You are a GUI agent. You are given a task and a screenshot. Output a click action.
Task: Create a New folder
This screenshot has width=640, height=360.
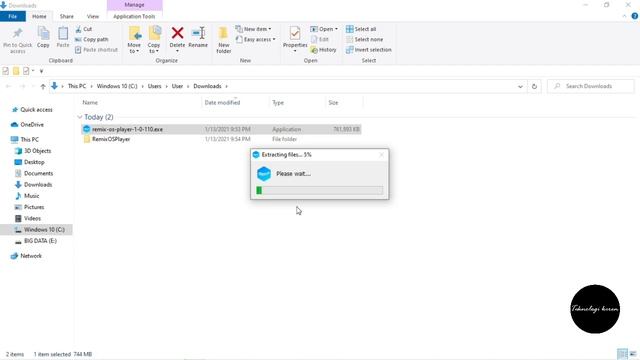(x=224, y=40)
